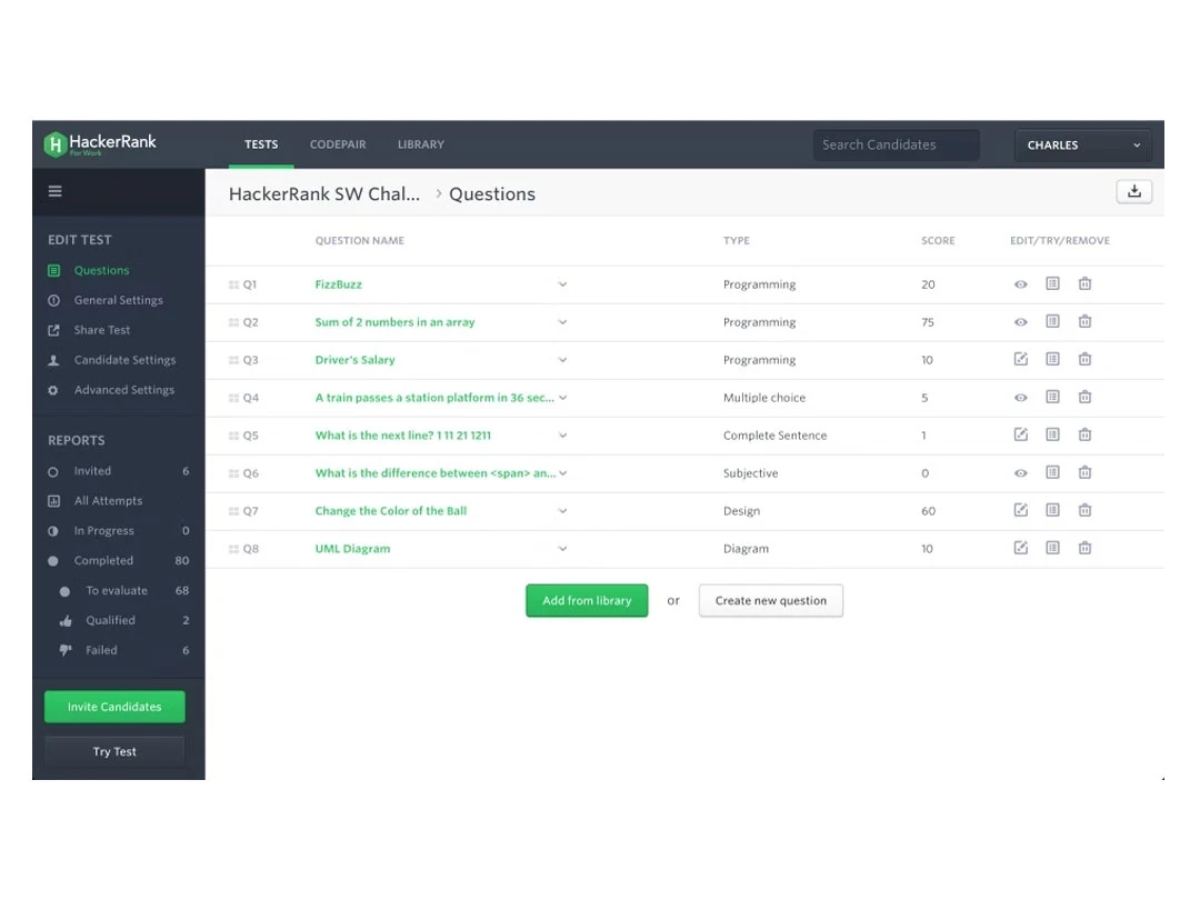View the train passes question eye icon
The width and height of the screenshot is (1200, 900).
(1020, 398)
